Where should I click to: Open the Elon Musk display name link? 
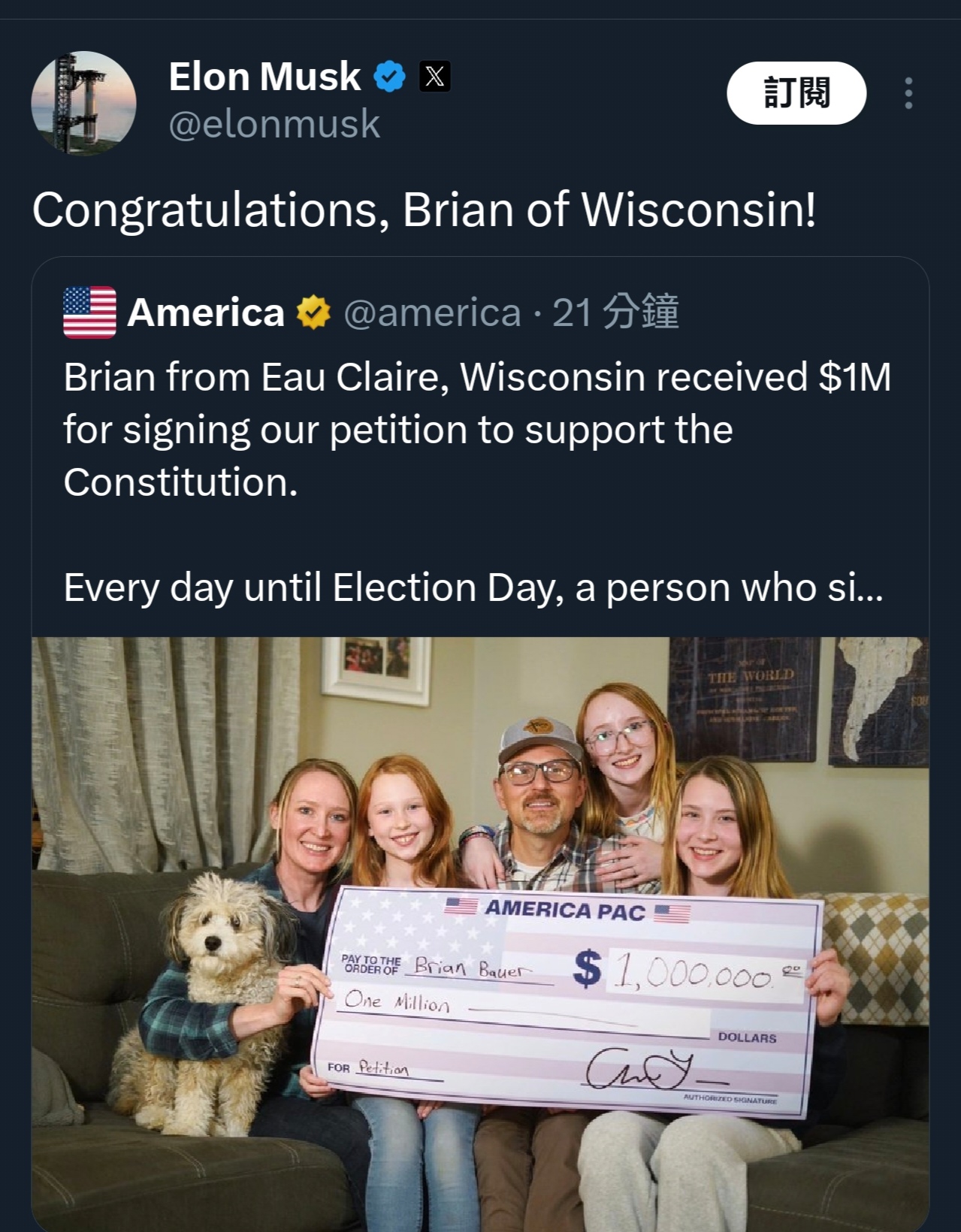click(x=264, y=77)
